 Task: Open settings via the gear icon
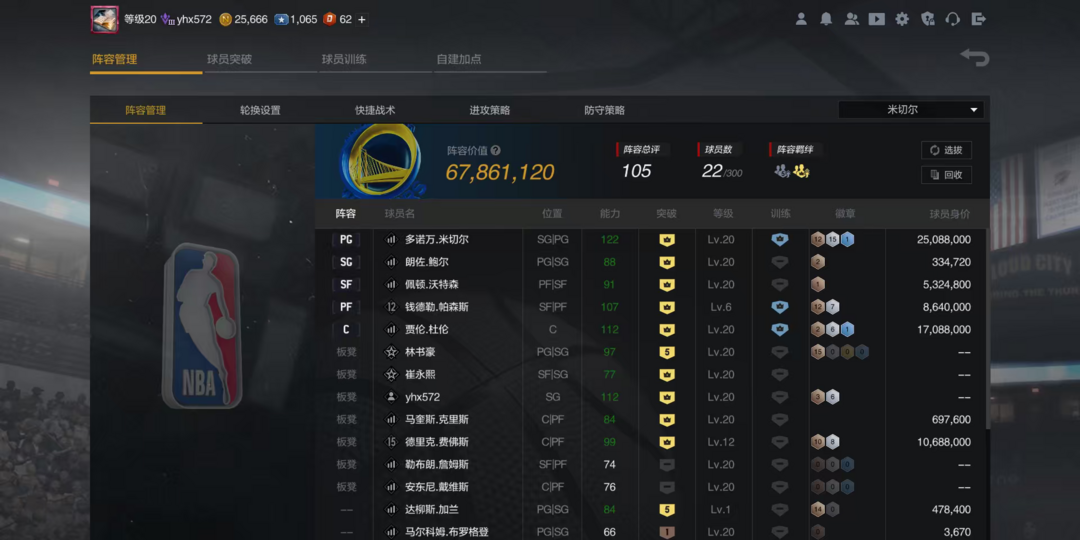pos(902,19)
